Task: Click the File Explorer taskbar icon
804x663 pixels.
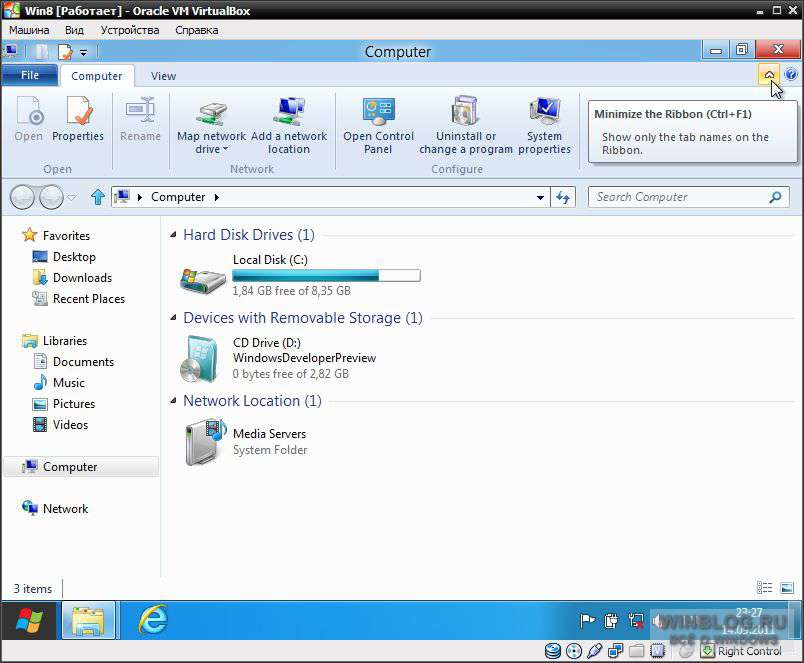Action: click(88, 620)
